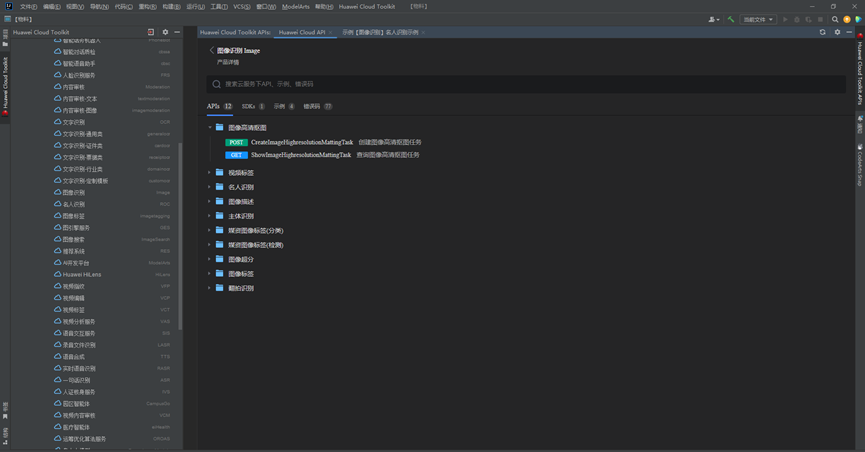Open the GET ShowImageHighresolutionMattingTask API
This screenshot has width=865, height=452.
click(x=322, y=155)
